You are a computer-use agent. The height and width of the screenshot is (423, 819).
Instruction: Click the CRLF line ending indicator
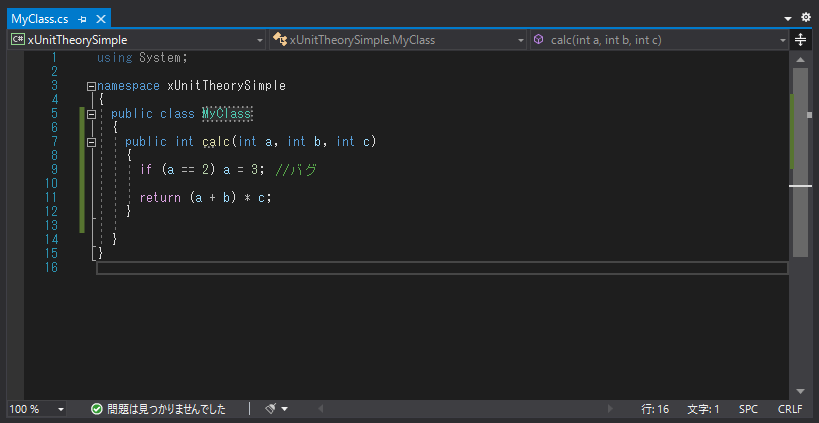pos(790,409)
